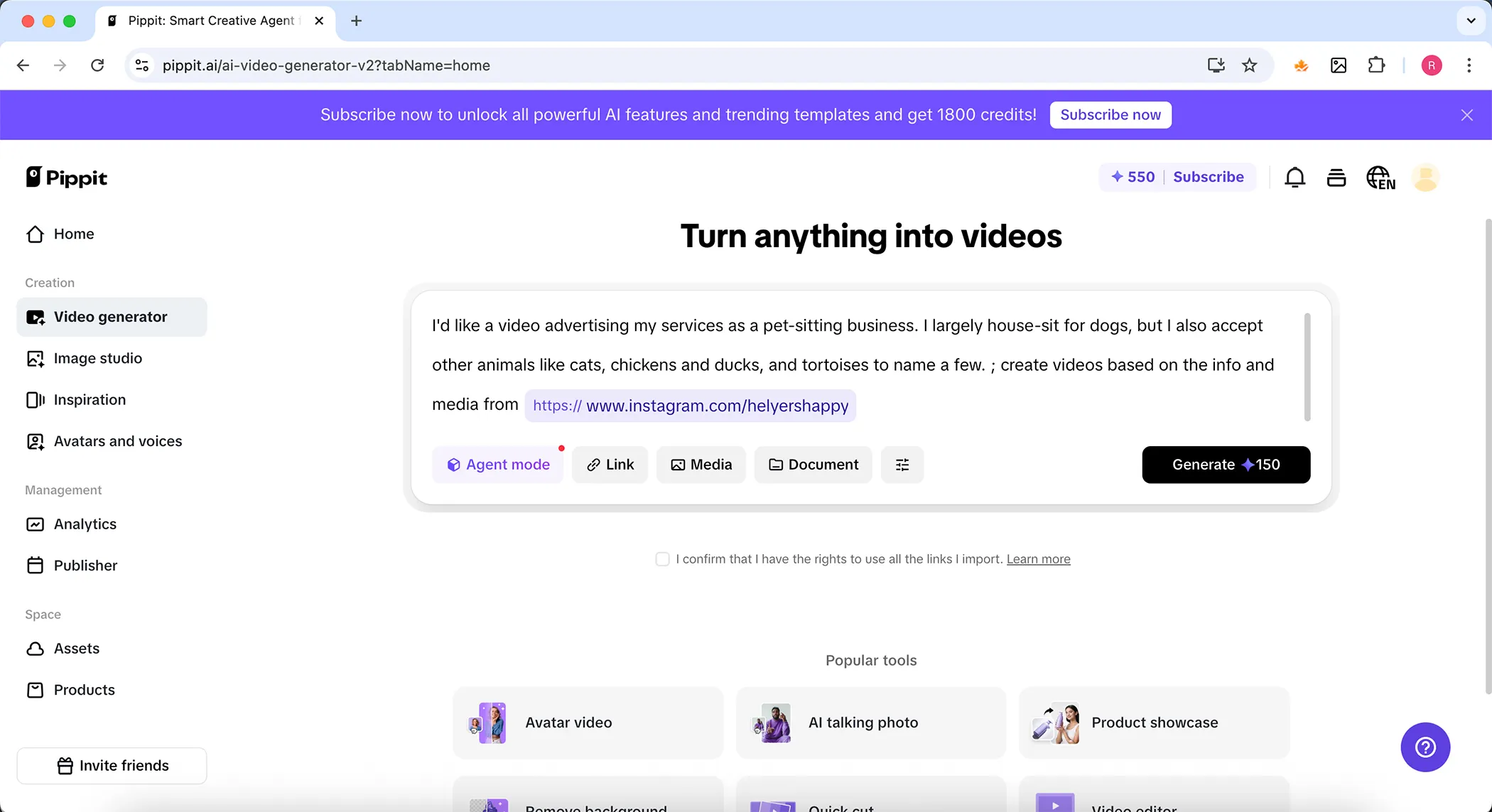Open Avatars and voices

coord(117,440)
